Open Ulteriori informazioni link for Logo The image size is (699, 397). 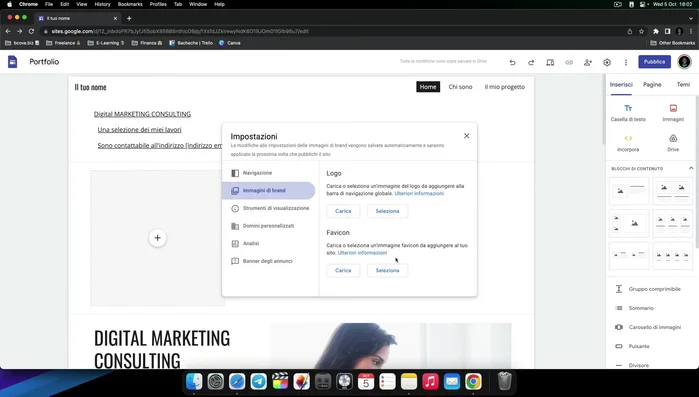419,193
